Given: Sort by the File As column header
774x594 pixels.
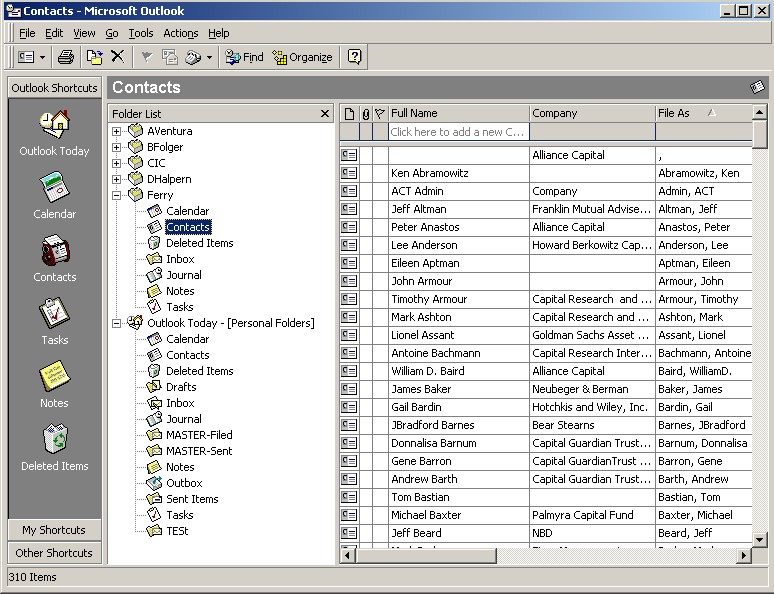Looking at the screenshot, I should point(704,114).
